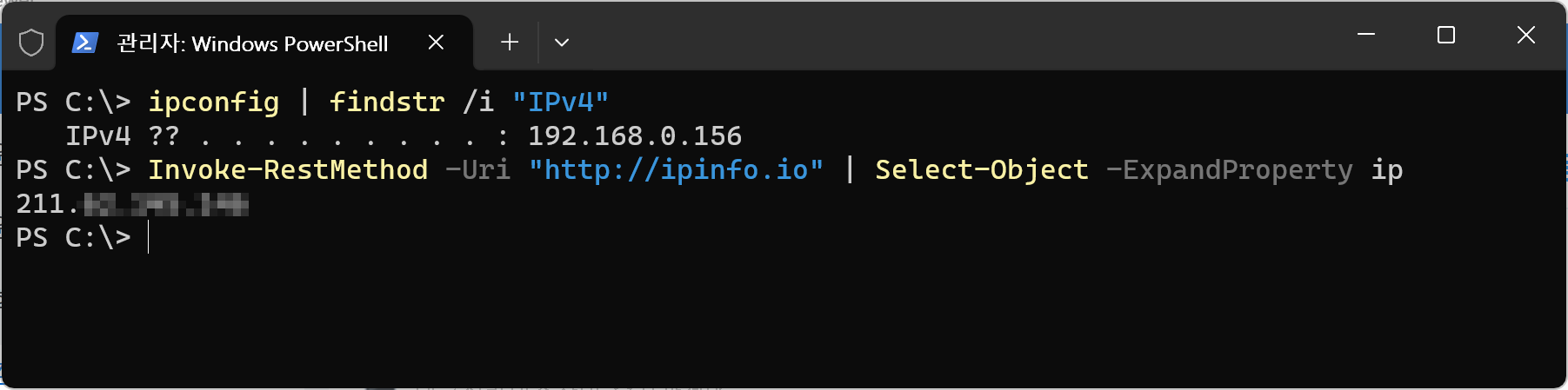Click the blurred public IP starting with 211

[x=132, y=204]
